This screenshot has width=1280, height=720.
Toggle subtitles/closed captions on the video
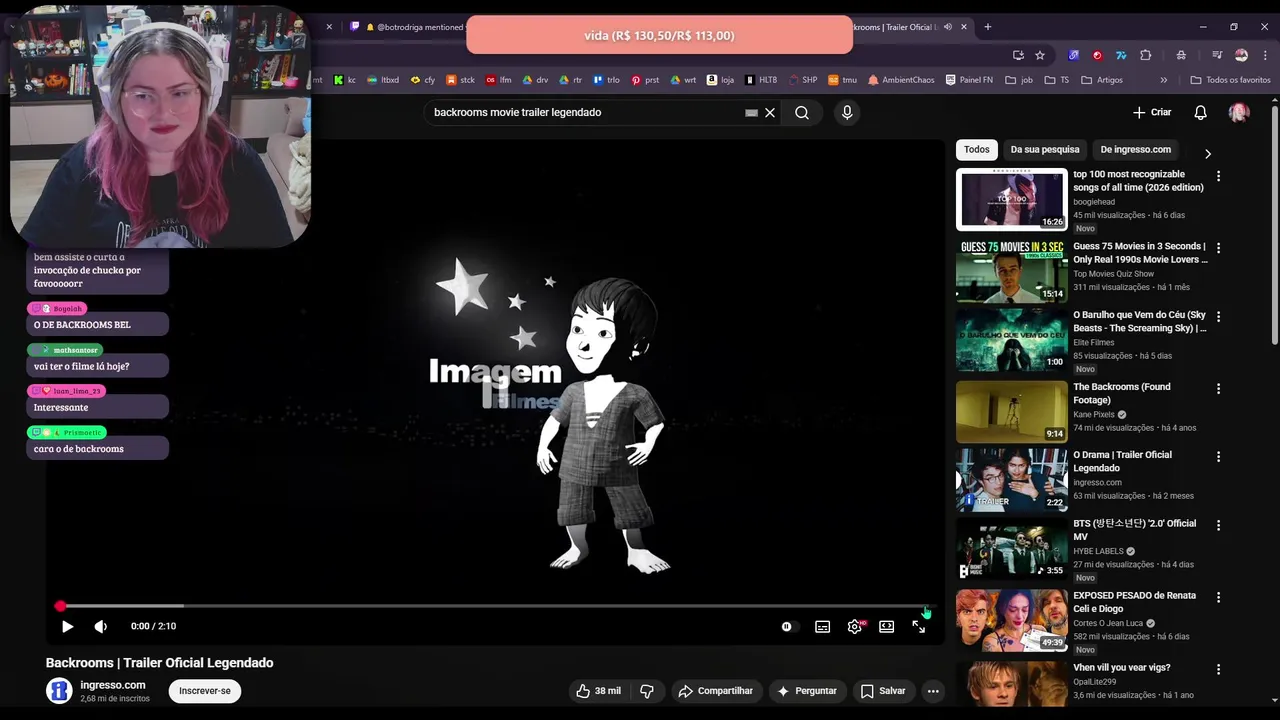click(822, 627)
